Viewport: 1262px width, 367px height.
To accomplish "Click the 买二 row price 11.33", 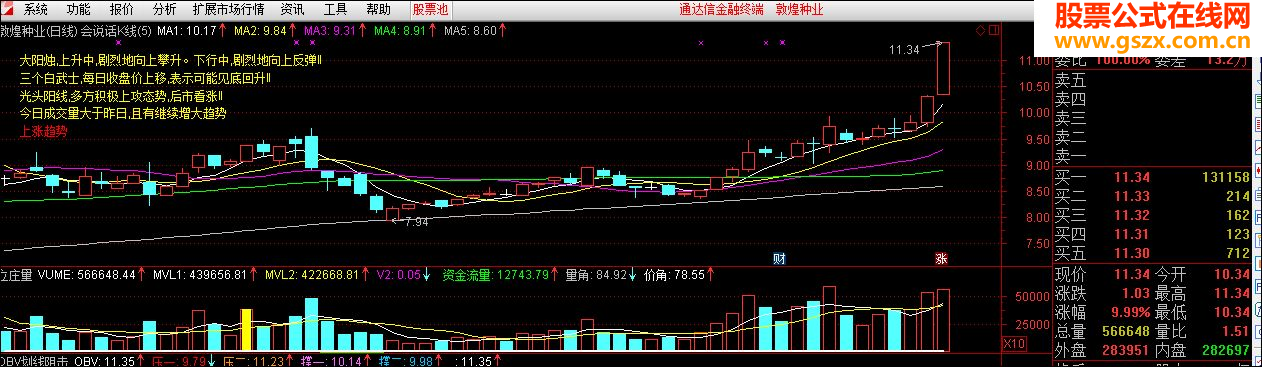I will point(1131,196).
